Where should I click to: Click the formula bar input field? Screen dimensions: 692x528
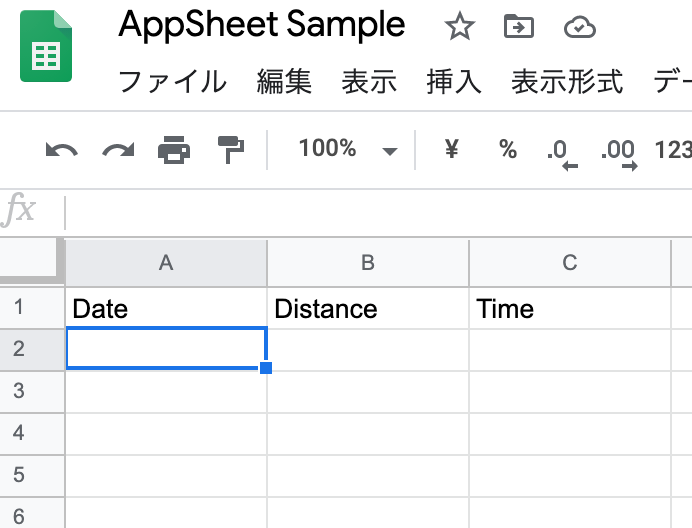point(380,213)
